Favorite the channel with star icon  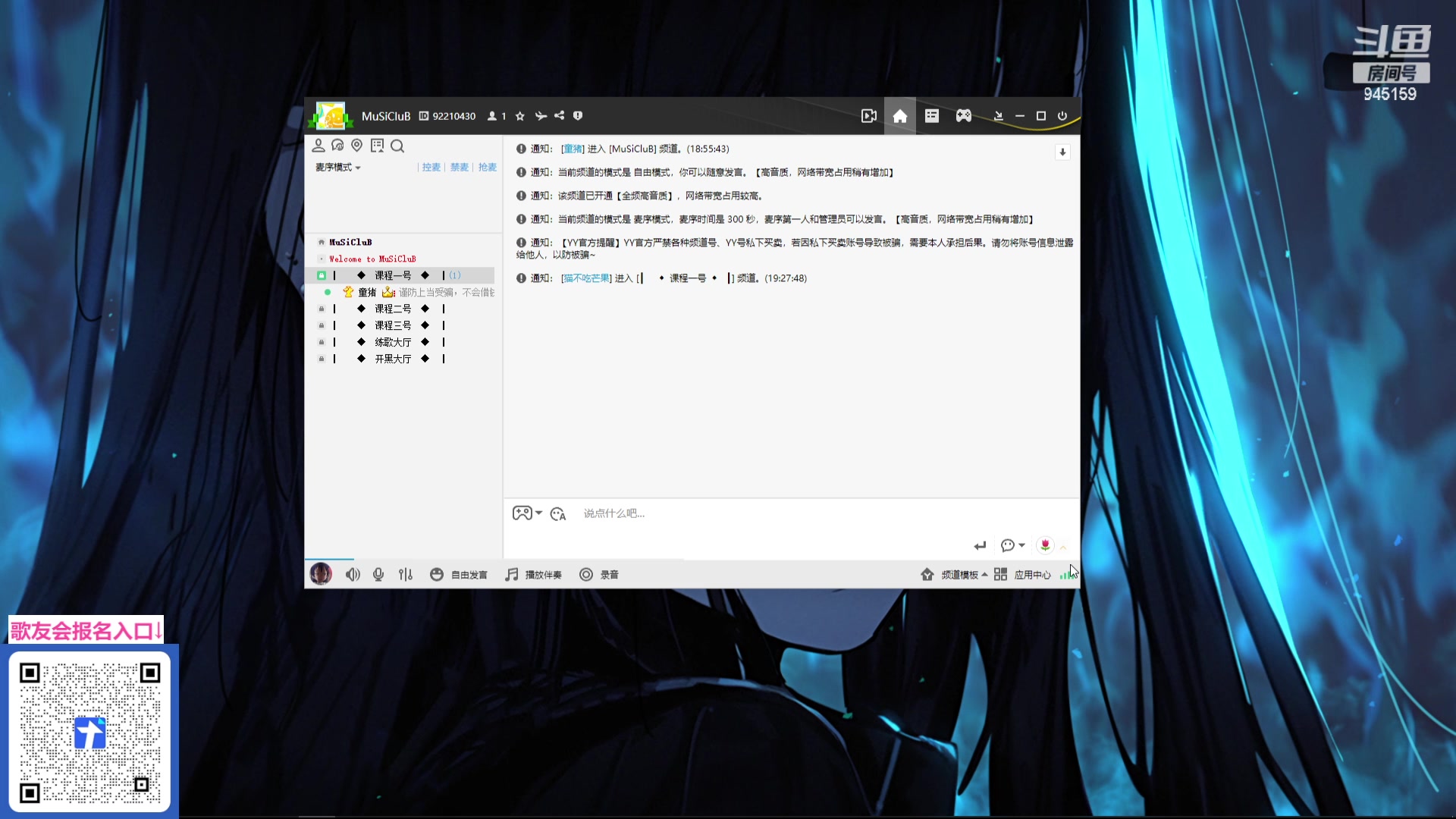coord(520,116)
